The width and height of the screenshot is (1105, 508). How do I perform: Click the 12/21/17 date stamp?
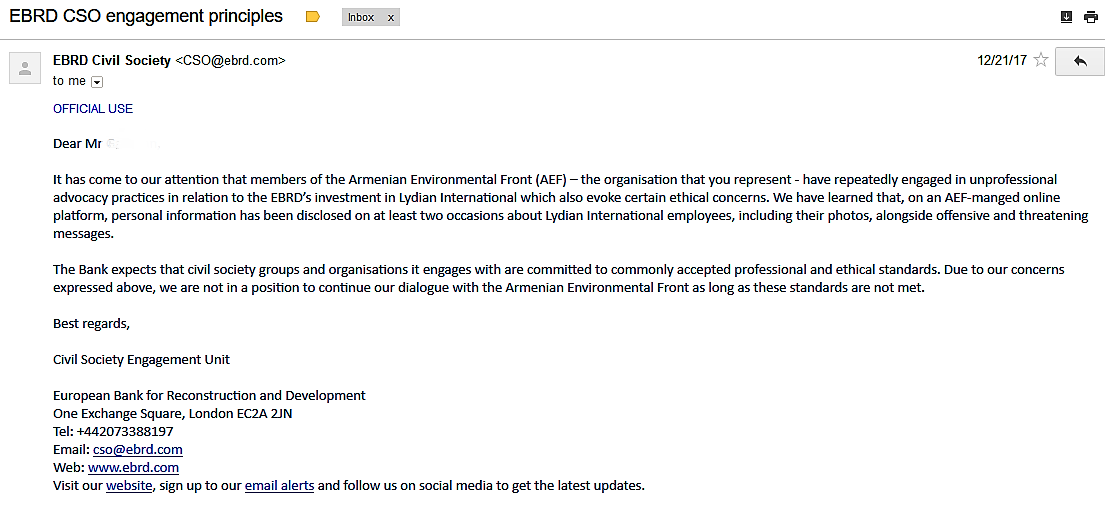1001,61
